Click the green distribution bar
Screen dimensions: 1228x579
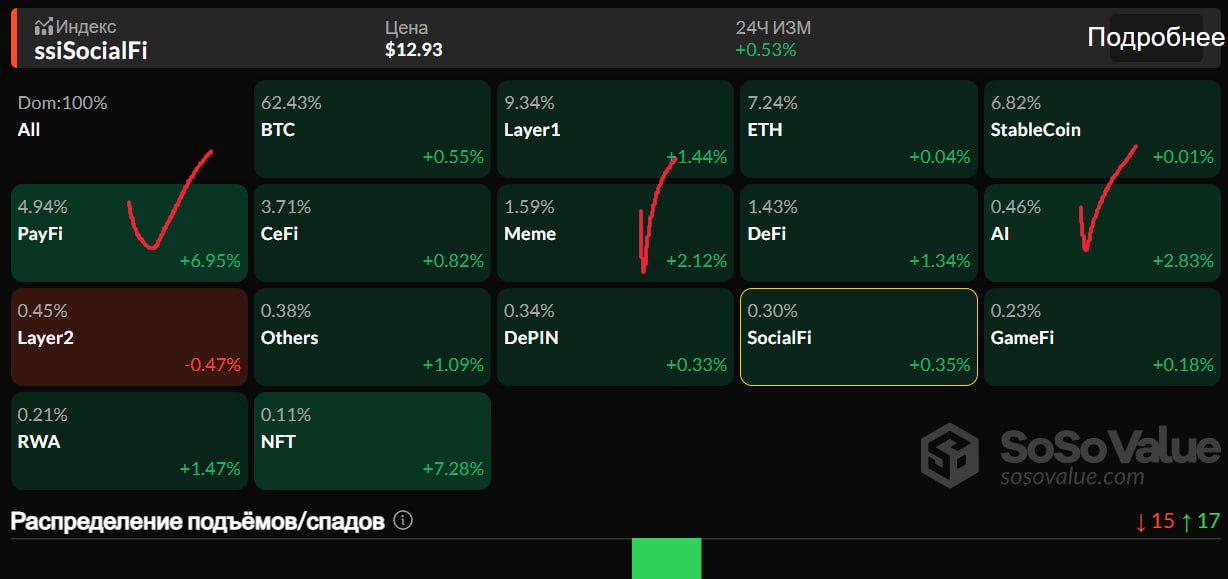point(666,559)
